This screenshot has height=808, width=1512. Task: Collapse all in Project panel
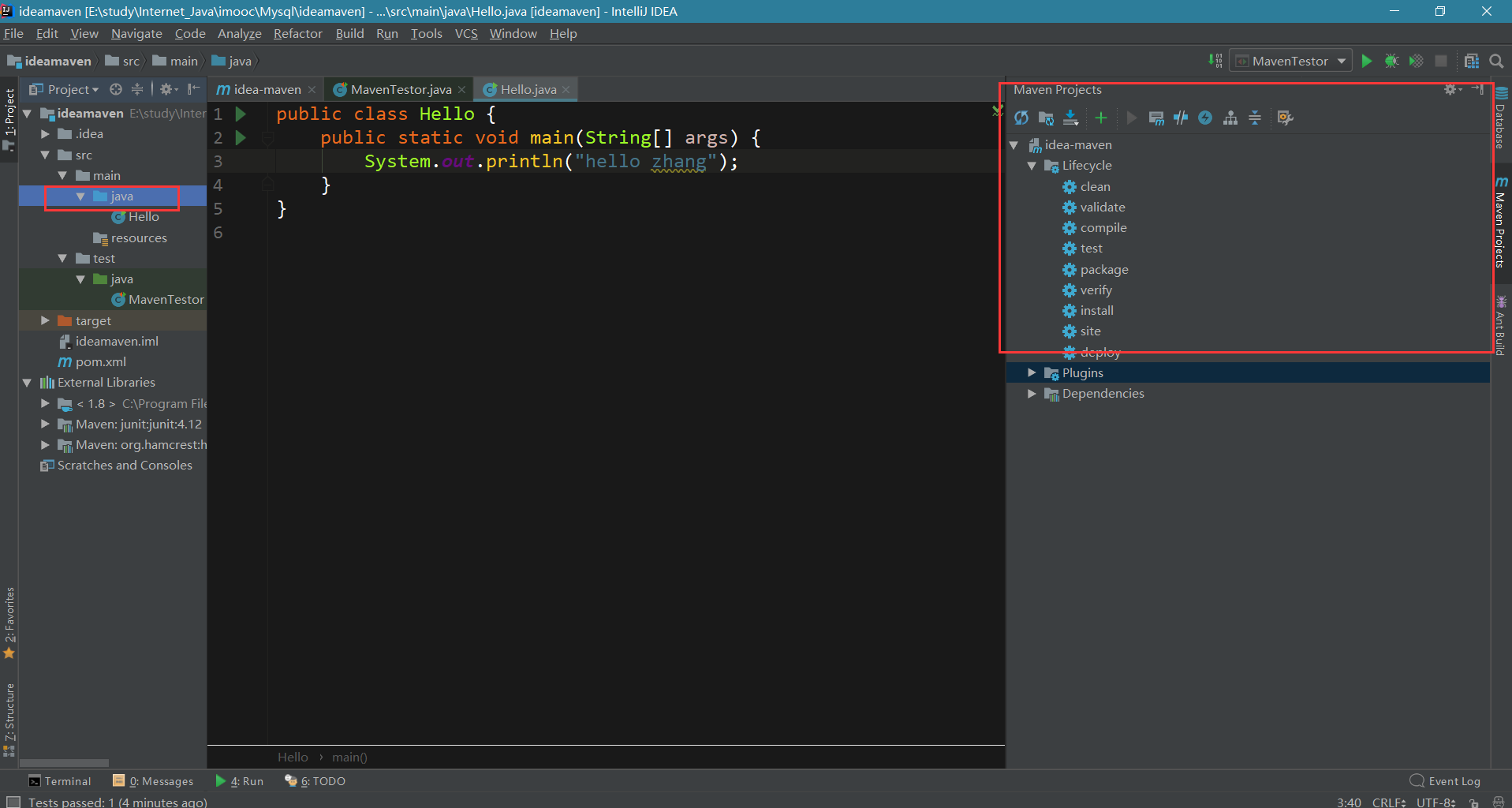pyautogui.click(x=137, y=89)
